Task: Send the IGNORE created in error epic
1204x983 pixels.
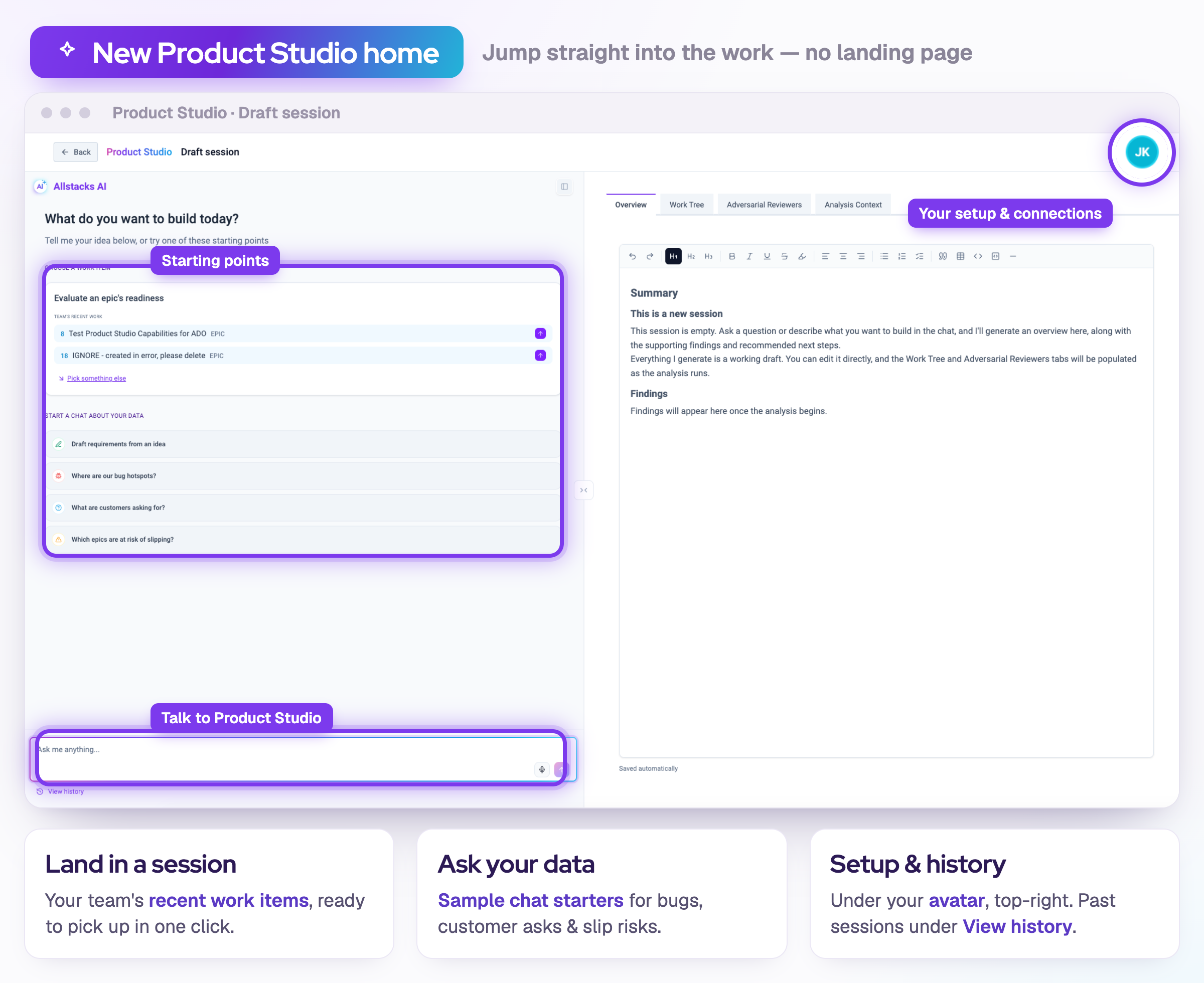Action: point(540,356)
